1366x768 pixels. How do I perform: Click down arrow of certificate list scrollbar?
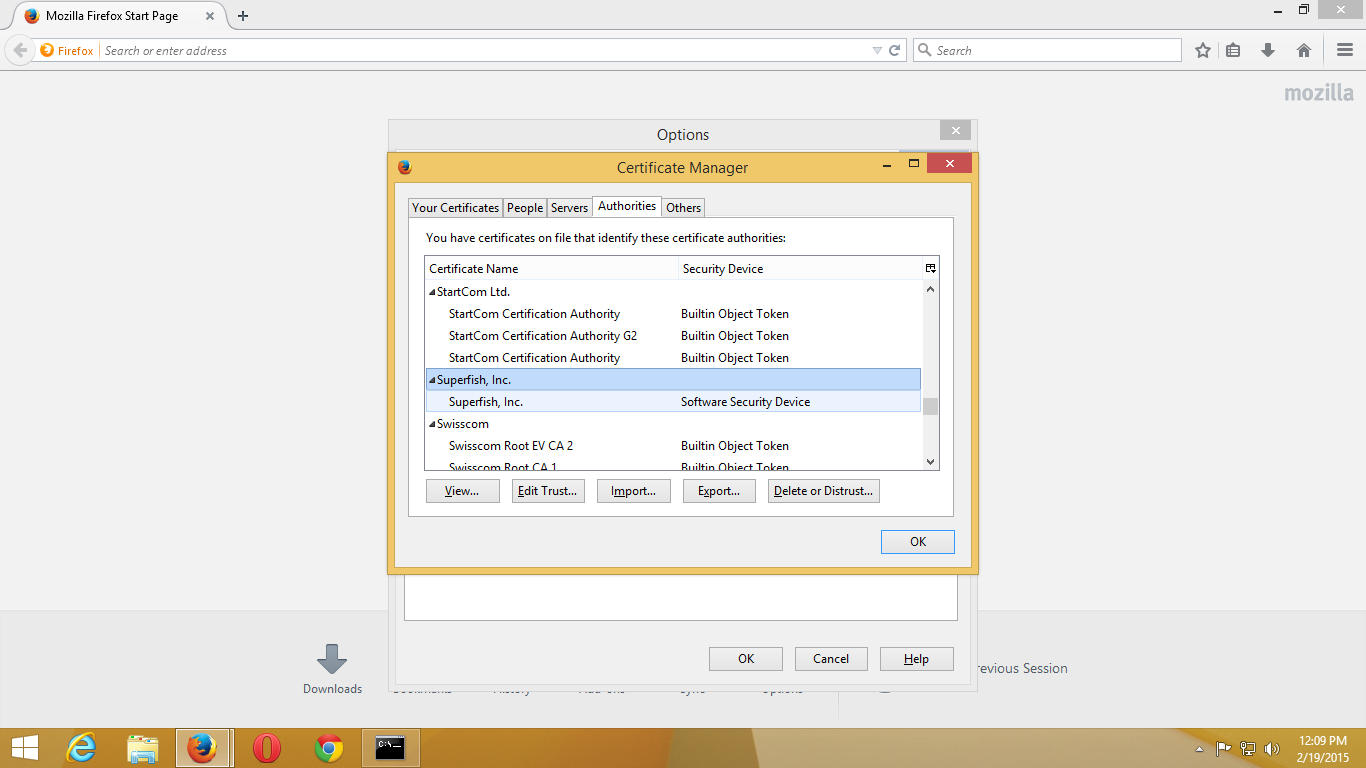[931, 461]
